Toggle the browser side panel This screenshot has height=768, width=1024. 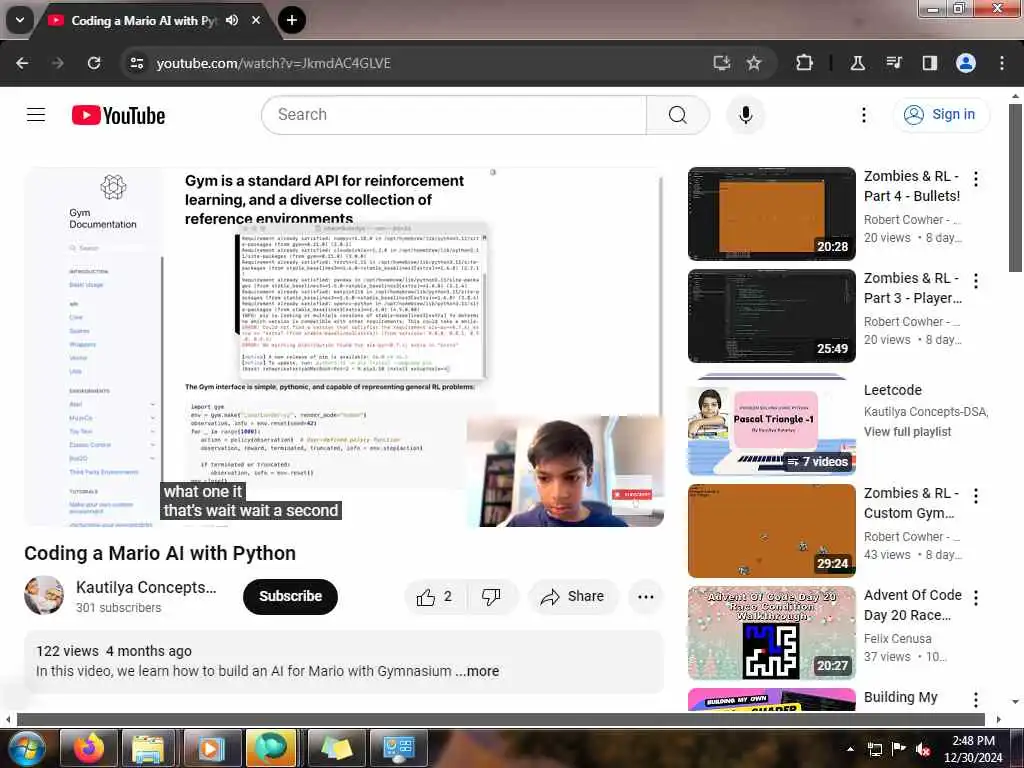point(929,63)
